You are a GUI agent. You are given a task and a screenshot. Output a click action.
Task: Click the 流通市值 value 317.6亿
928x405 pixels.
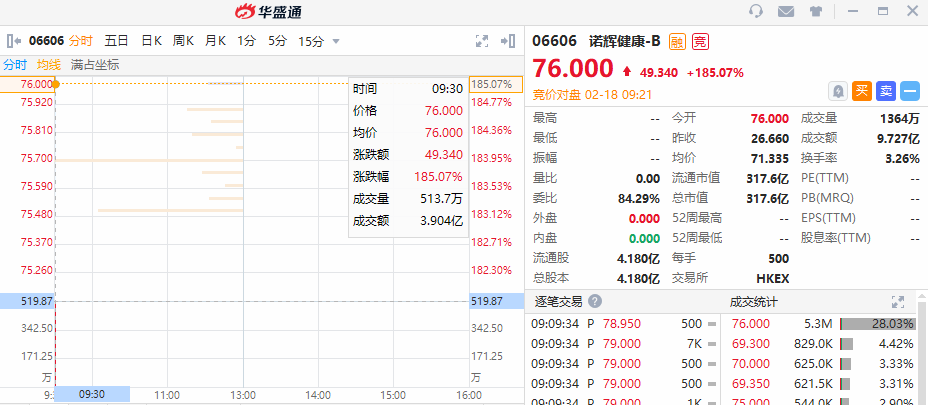point(768,178)
